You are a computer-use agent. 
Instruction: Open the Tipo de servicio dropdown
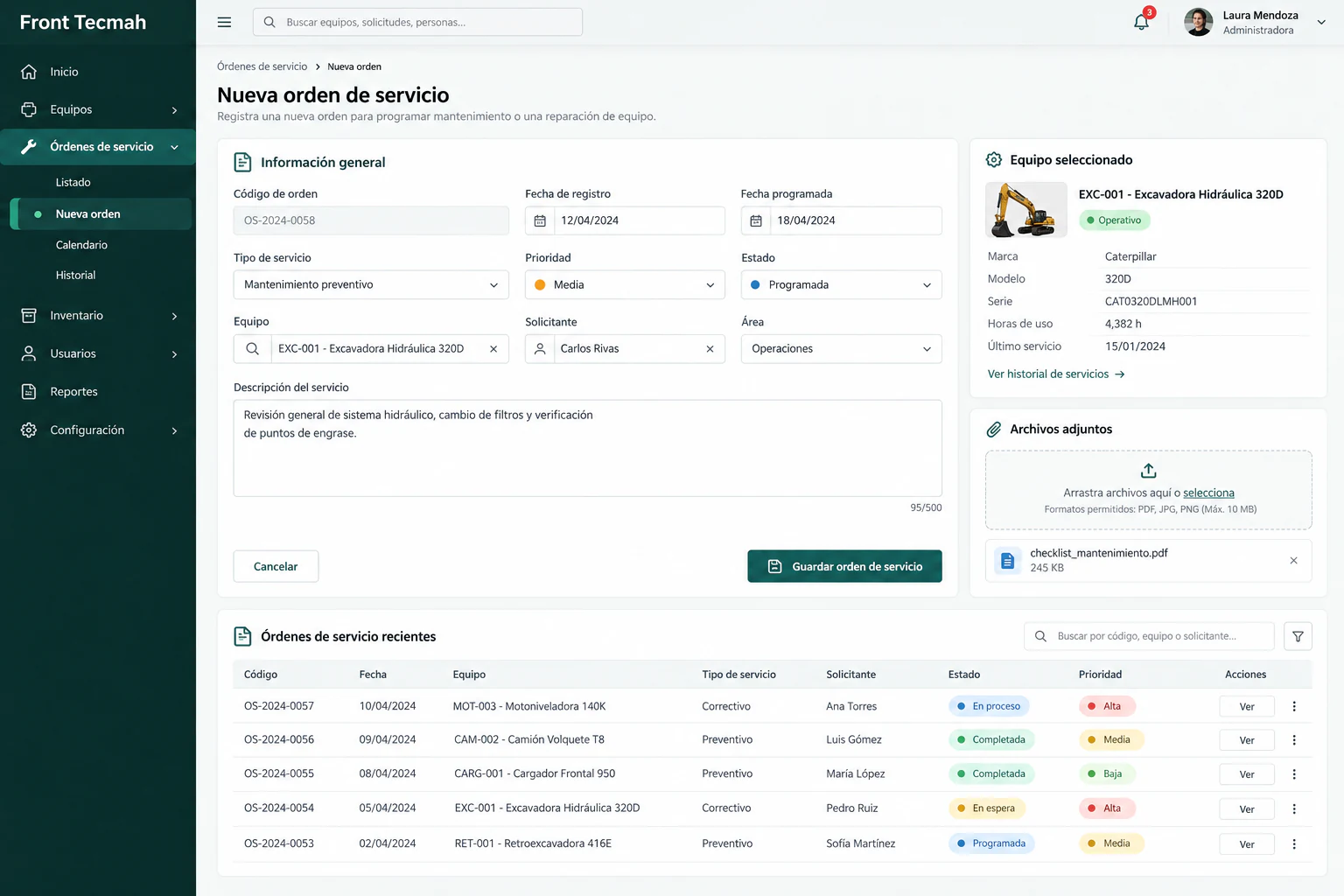(x=371, y=284)
